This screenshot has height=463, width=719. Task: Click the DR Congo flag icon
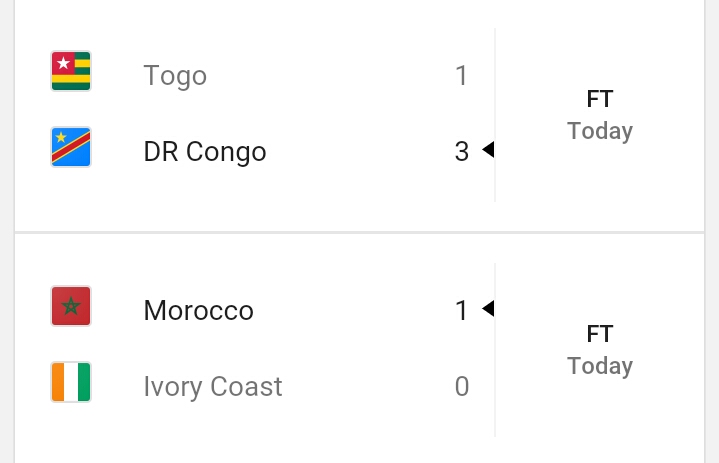[x=71, y=147]
